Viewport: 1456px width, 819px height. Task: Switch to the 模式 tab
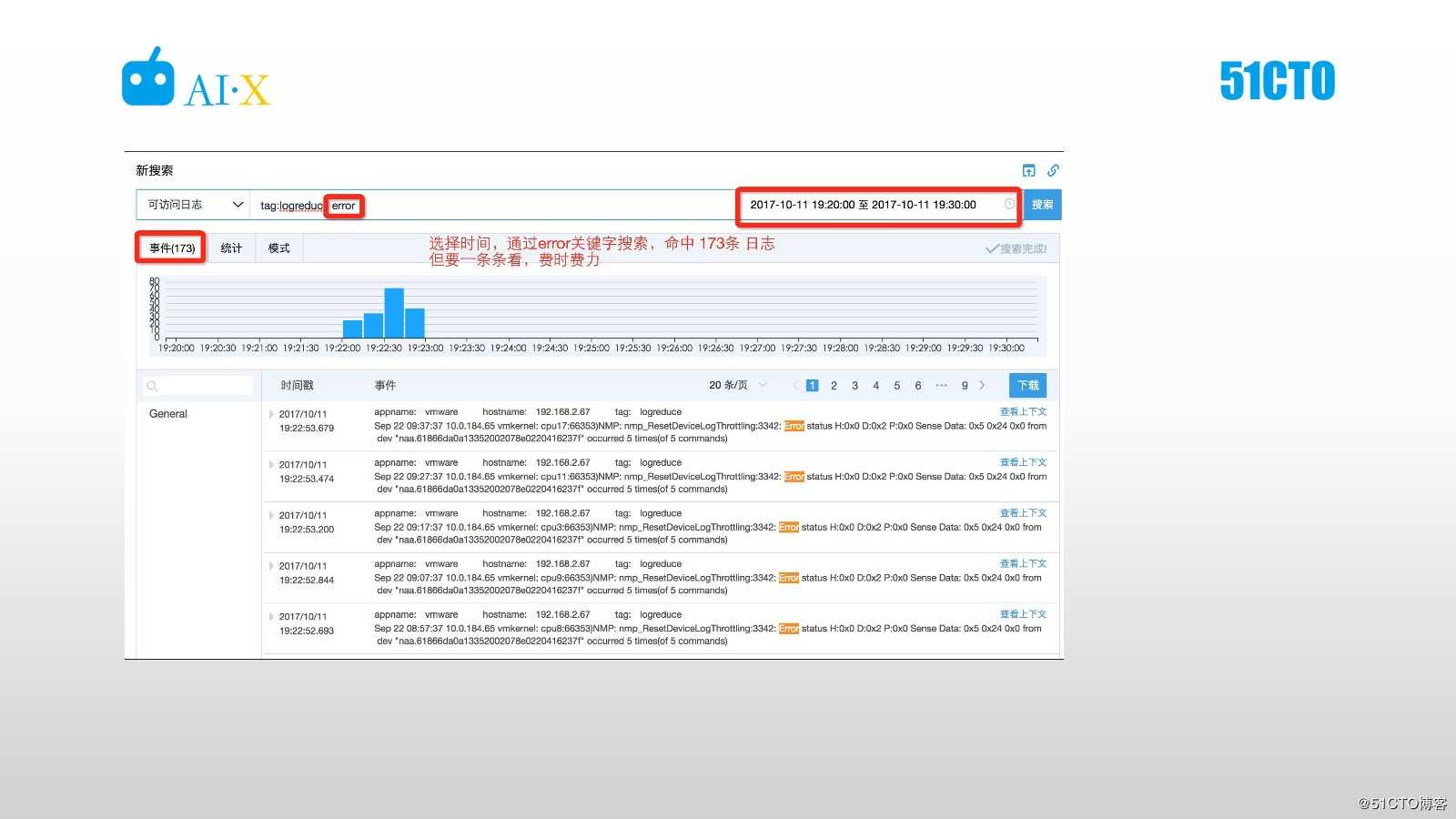278,248
